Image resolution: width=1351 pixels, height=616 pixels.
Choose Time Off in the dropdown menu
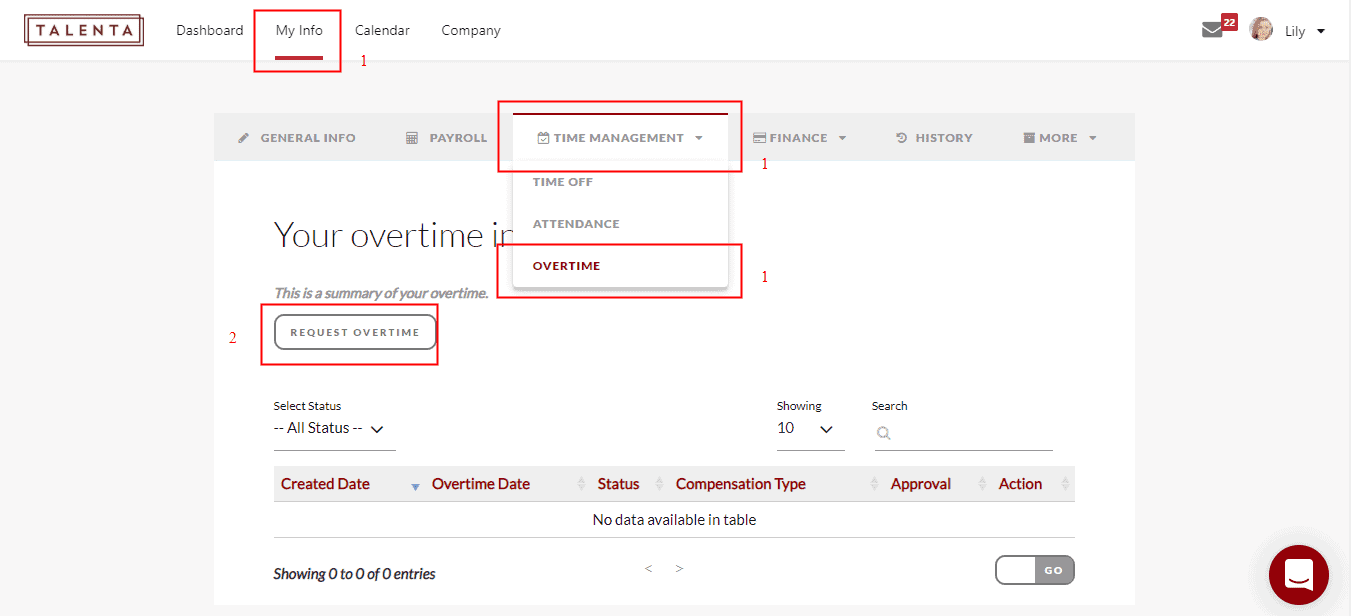tap(562, 182)
